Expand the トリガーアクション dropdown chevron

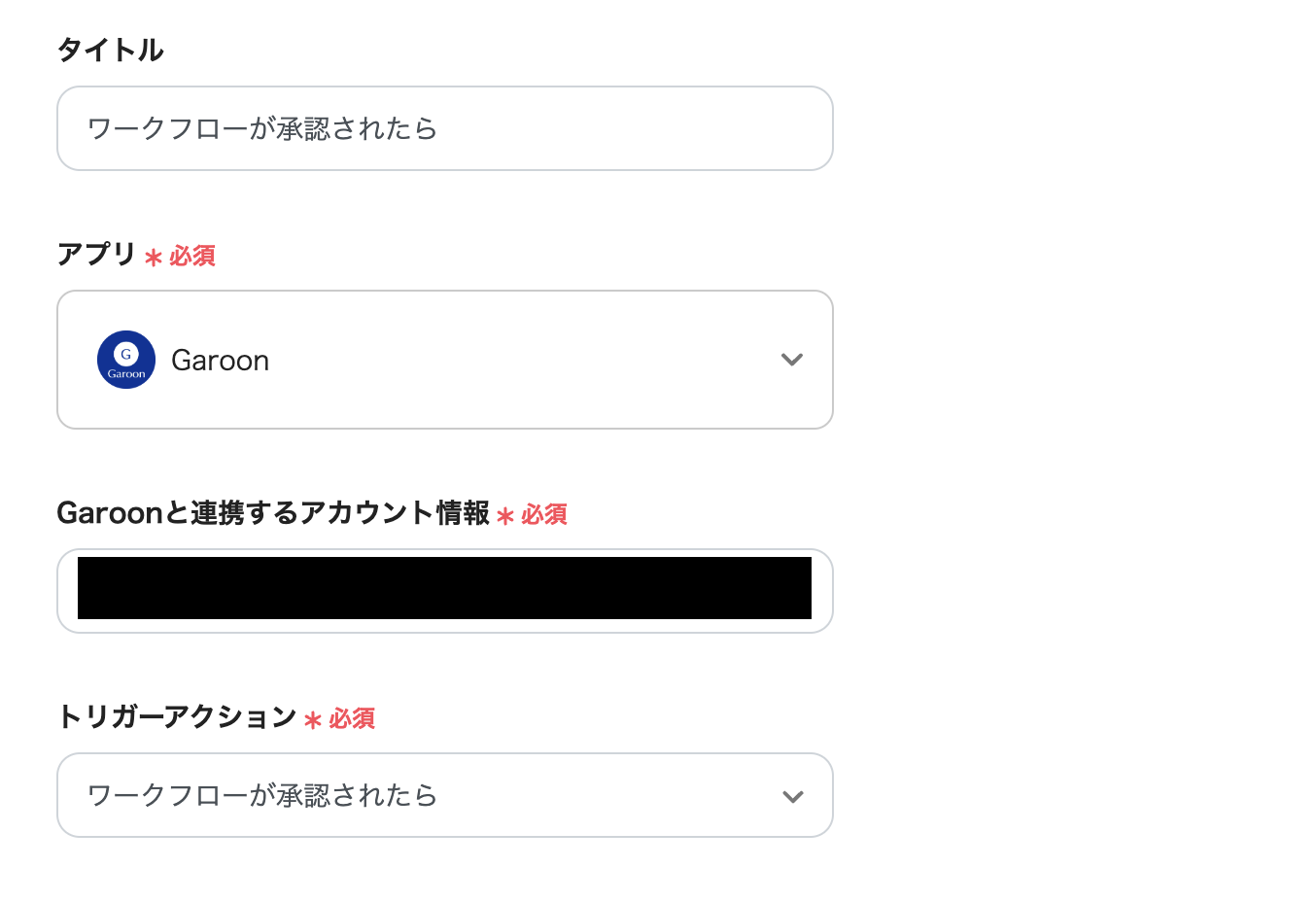[x=793, y=797]
